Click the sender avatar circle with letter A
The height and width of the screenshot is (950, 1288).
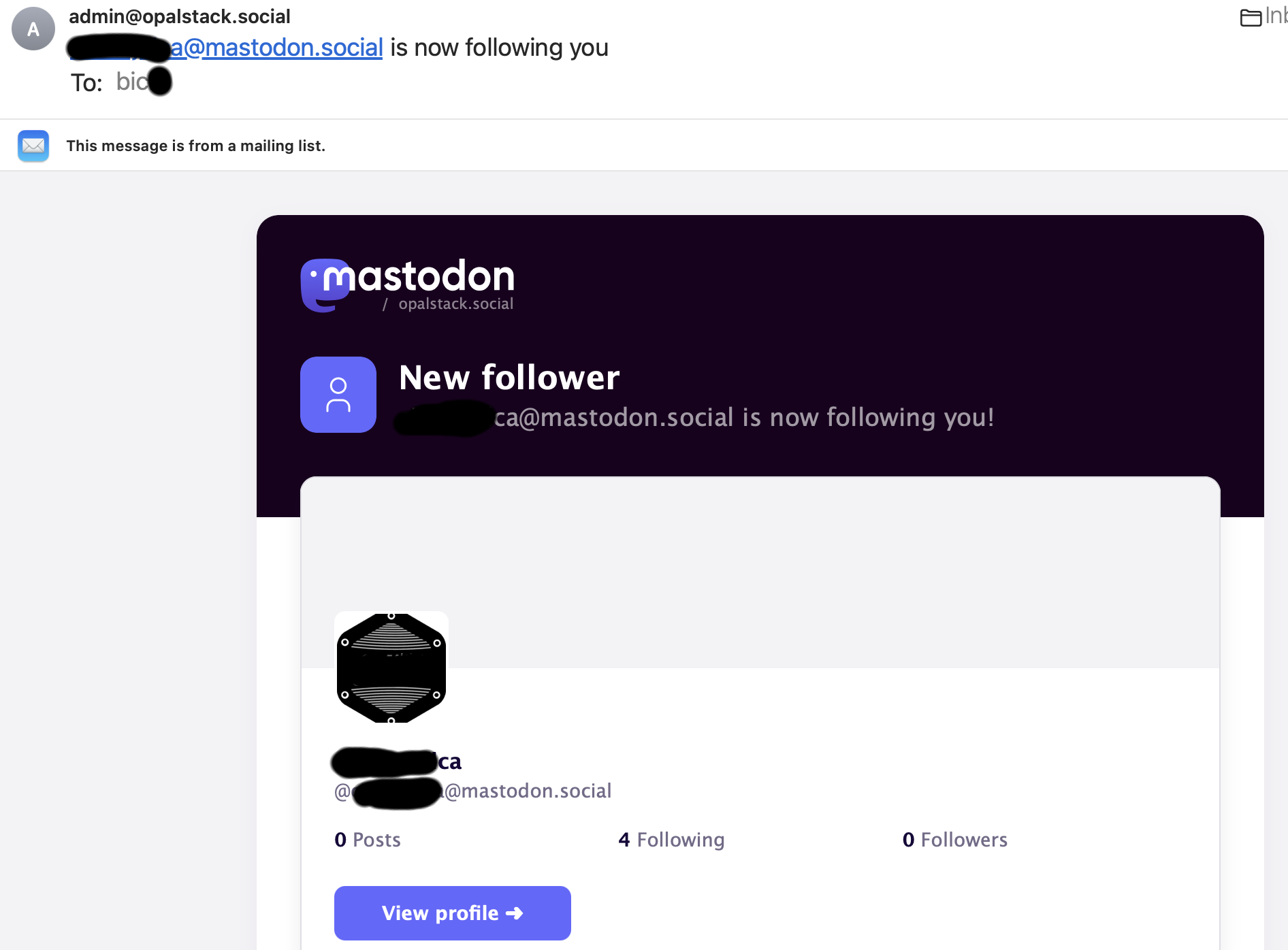(33, 29)
